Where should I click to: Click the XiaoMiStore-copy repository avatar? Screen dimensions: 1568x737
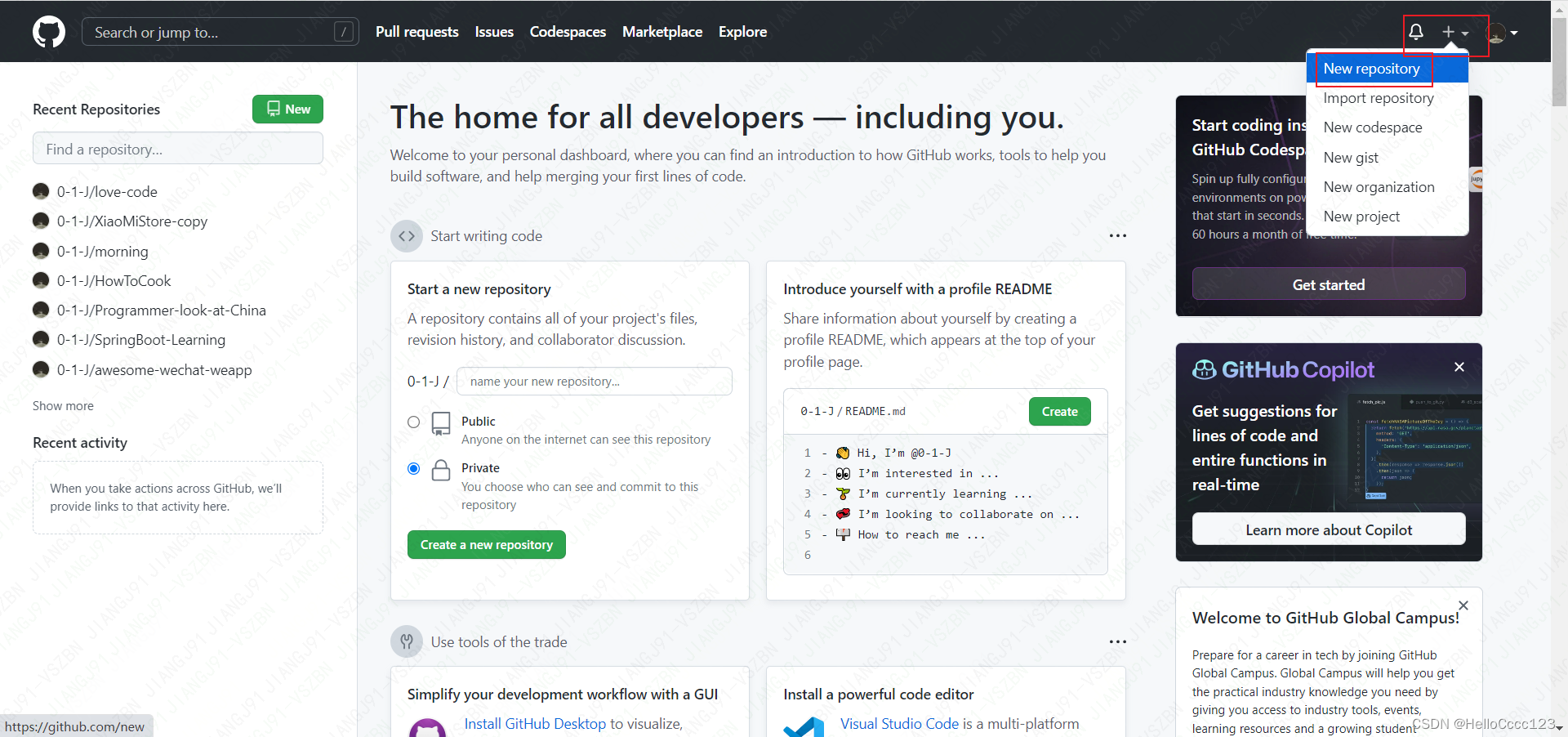point(41,221)
